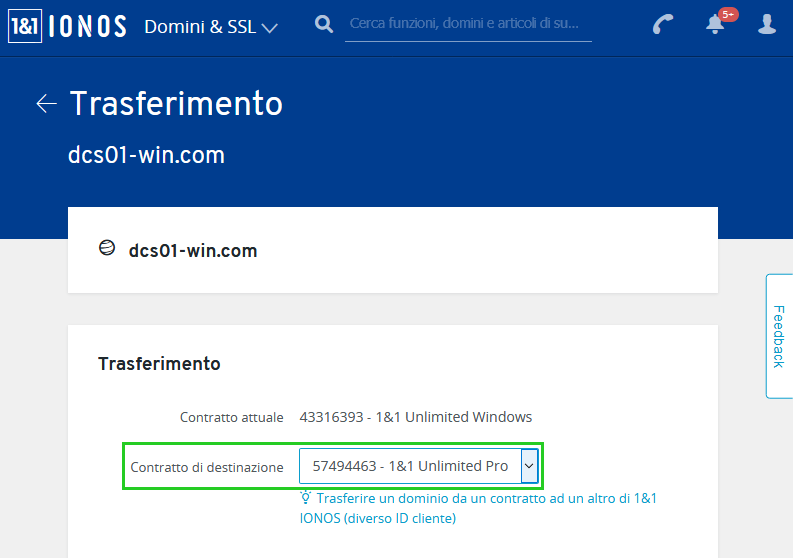The height and width of the screenshot is (558, 794).
Task: Focus the search field 'Cerca funzioni, domini...'
Action: [468, 24]
